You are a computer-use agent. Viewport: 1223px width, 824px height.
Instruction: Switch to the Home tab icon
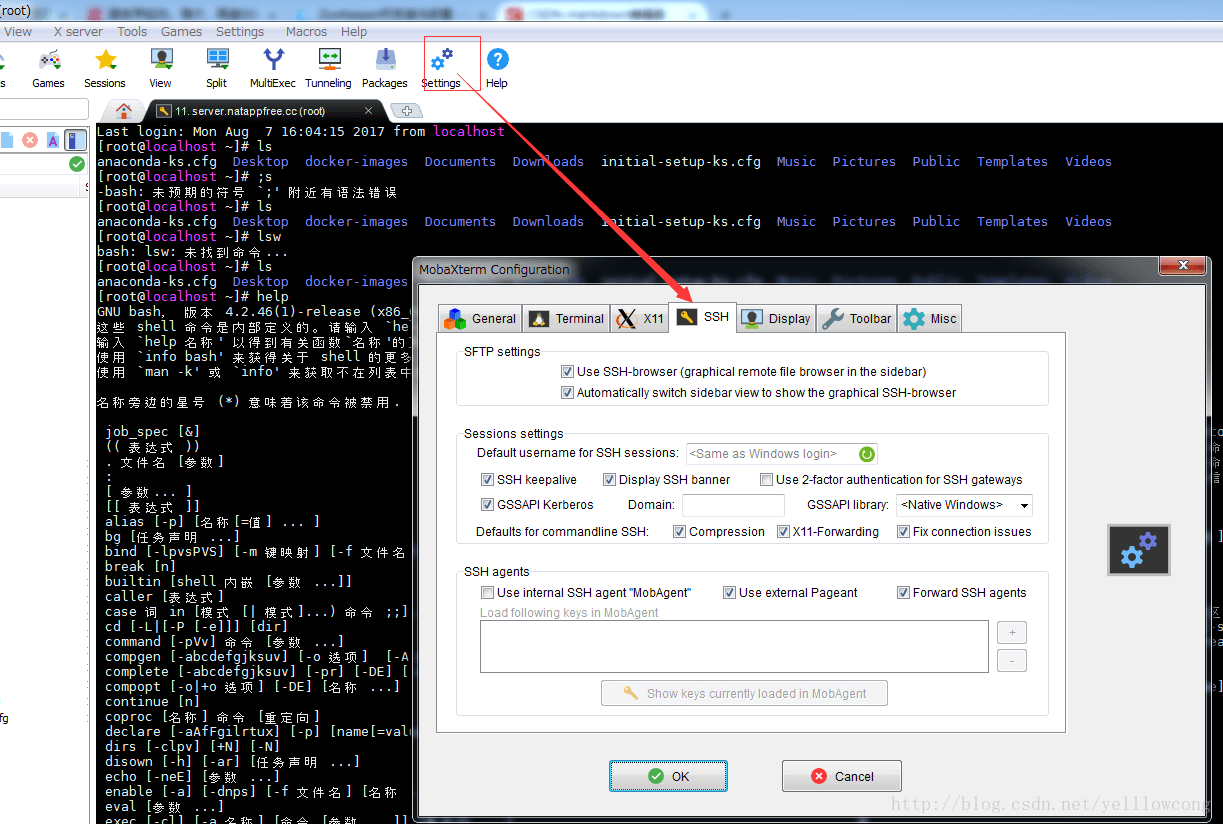click(x=124, y=110)
